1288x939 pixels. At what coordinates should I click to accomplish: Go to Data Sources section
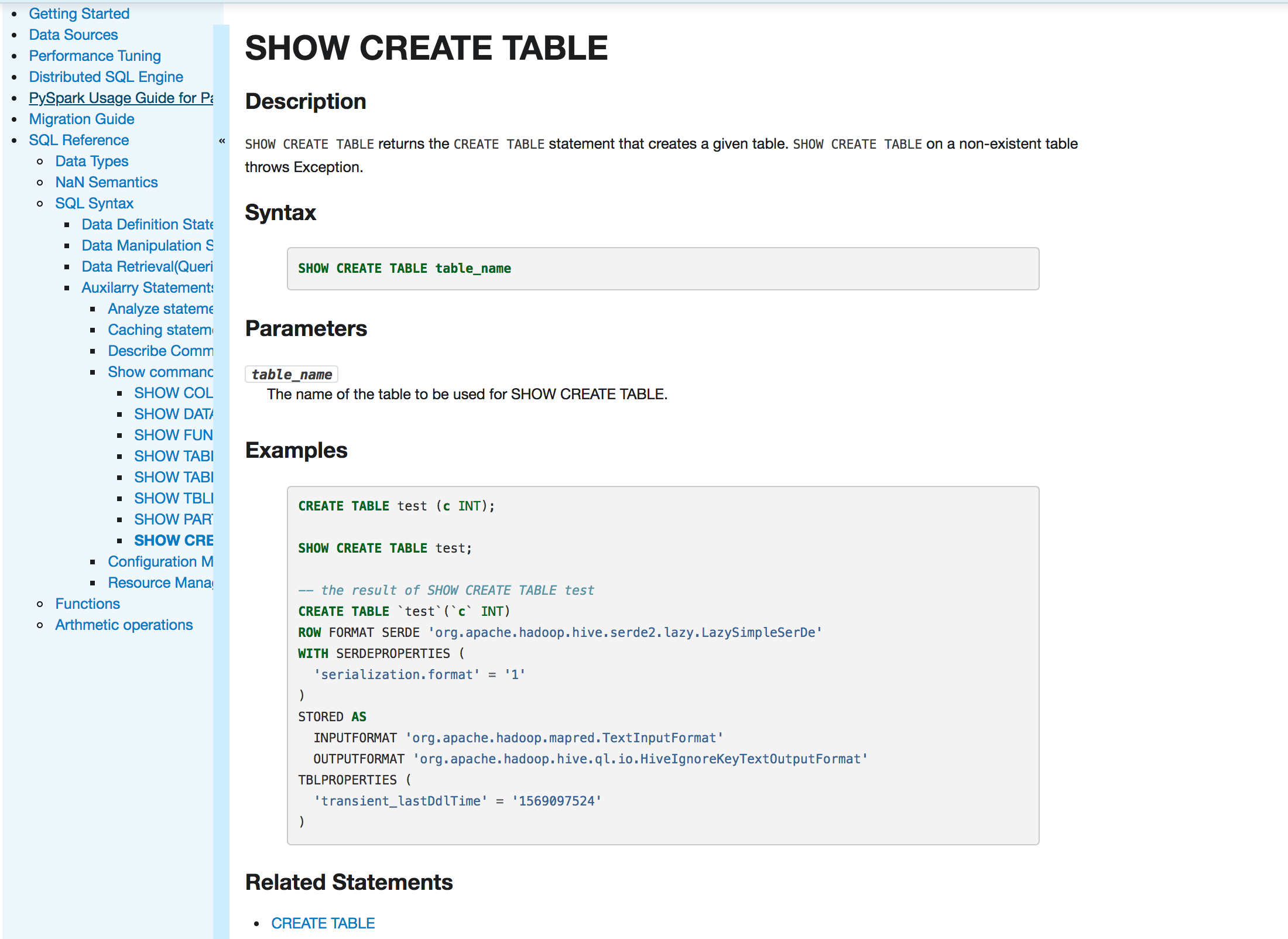73,35
